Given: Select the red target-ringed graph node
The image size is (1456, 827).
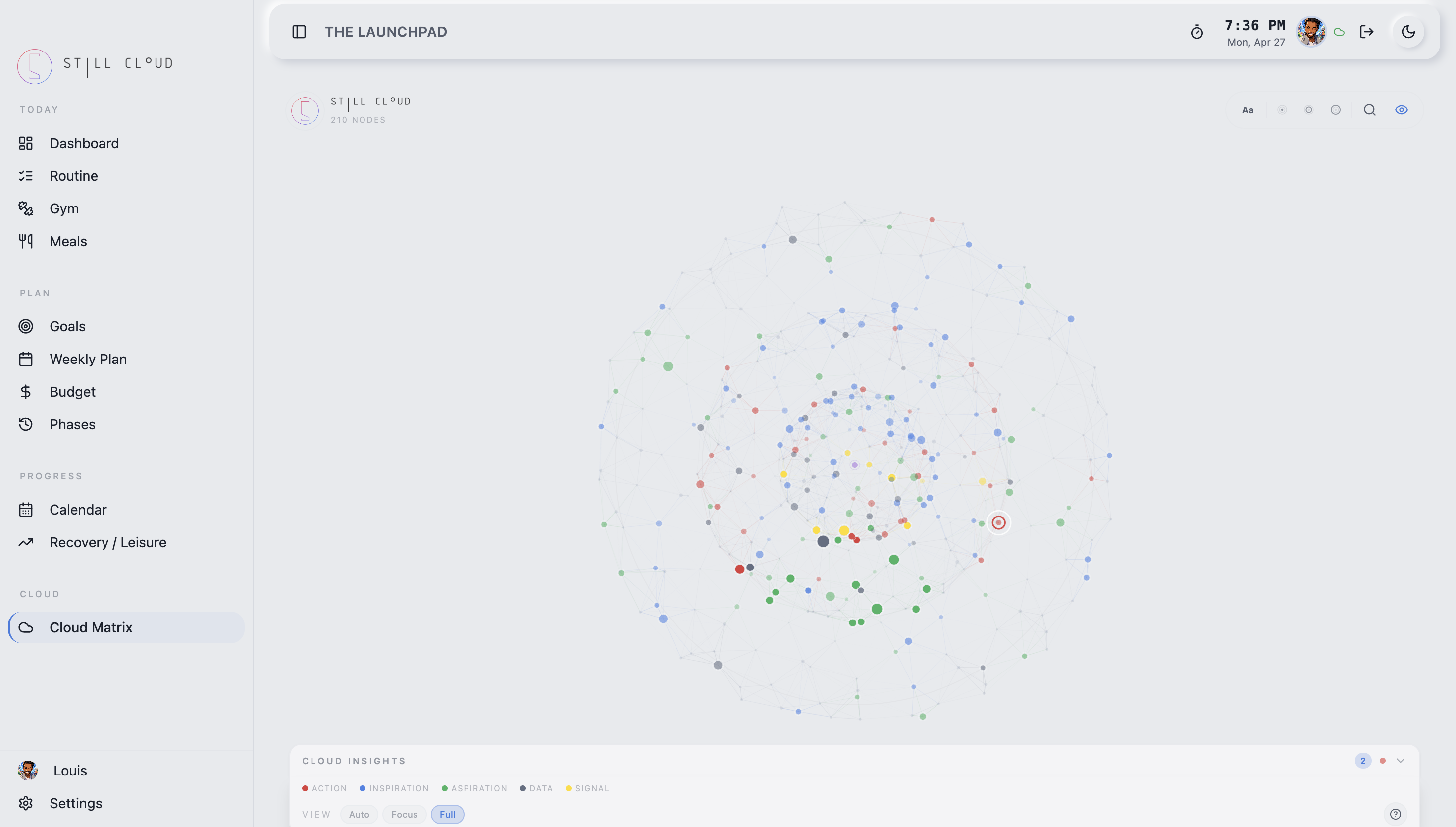Looking at the screenshot, I should click(998, 522).
